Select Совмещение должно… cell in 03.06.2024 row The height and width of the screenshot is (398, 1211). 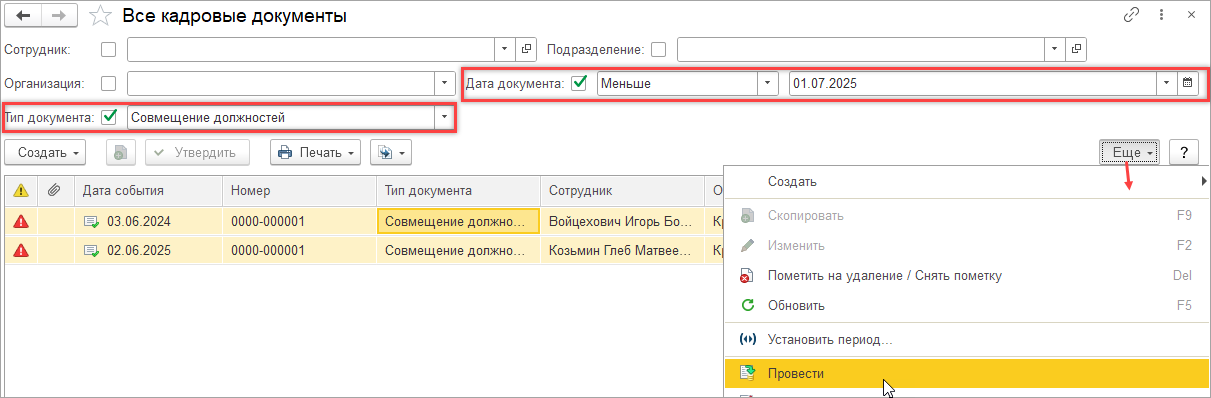click(458, 221)
